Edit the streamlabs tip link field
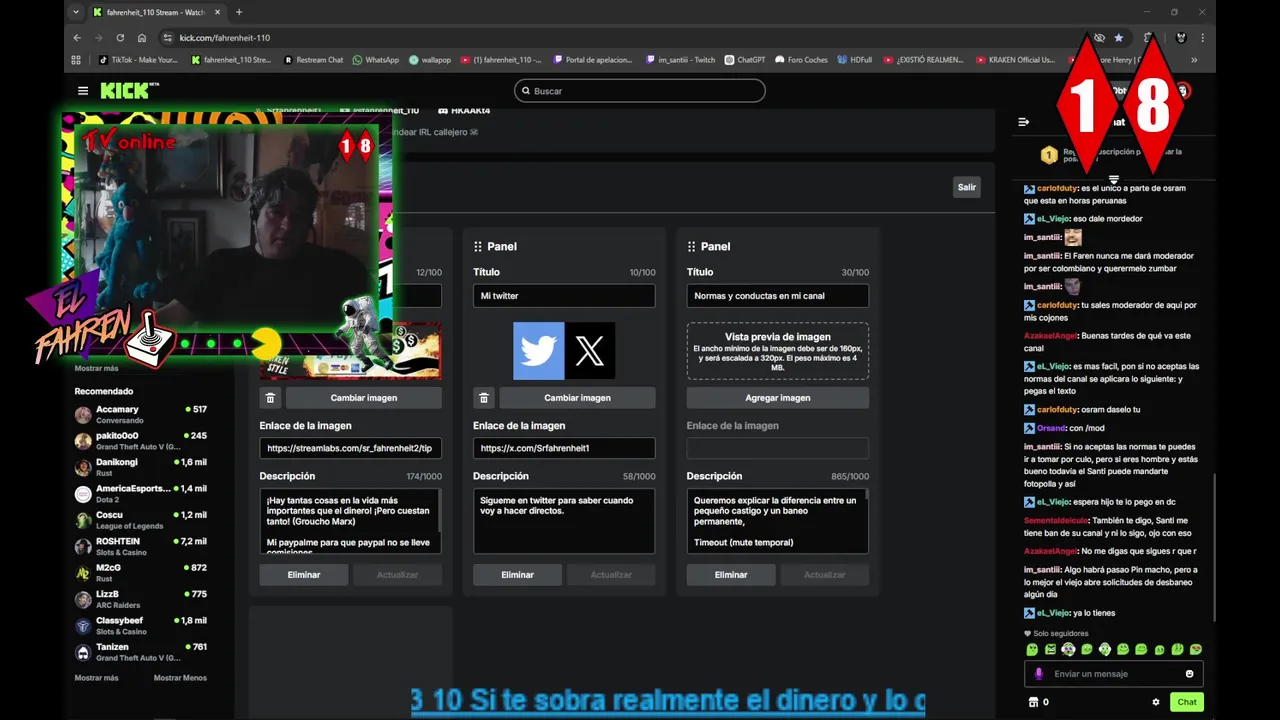The image size is (1280, 720). click(350, 448)
